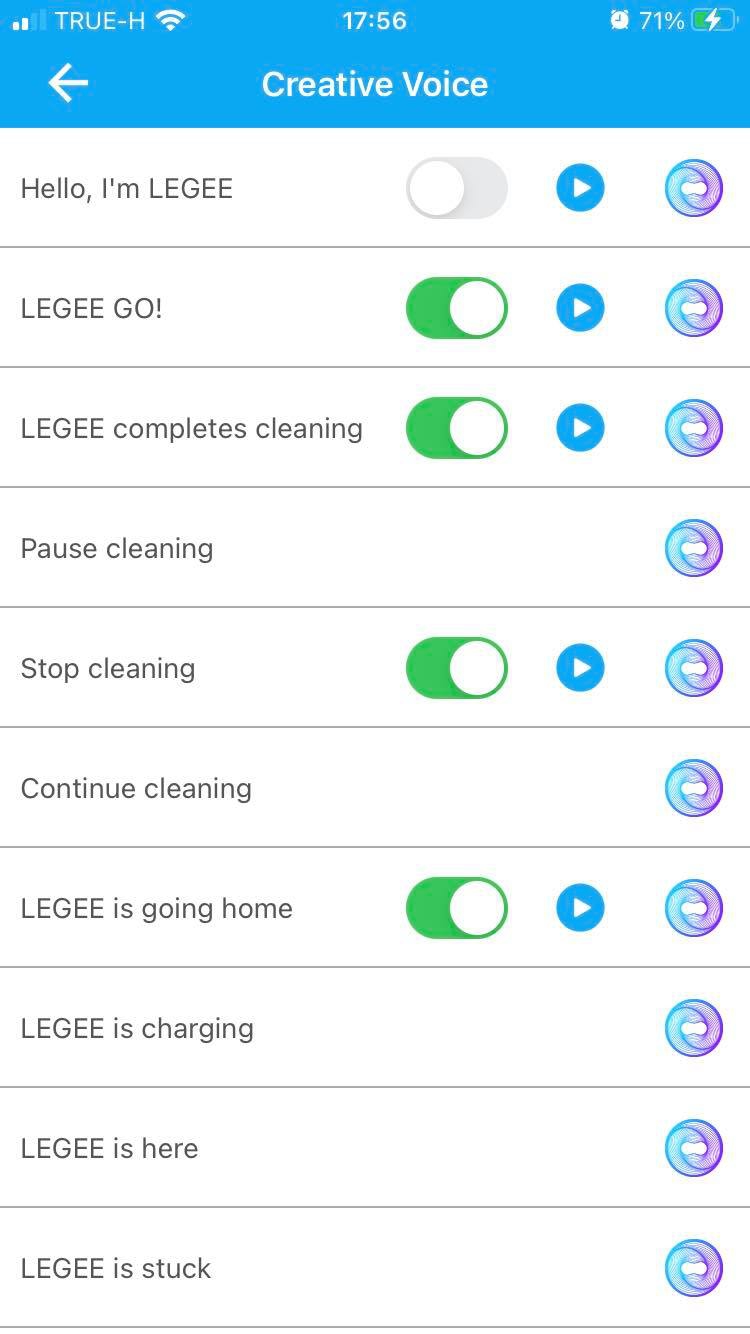The width and height of the screenshot is (750, 1334).
Task: Tap record icon for 'Pause cleaning'
Action: (x=693, y=548)
